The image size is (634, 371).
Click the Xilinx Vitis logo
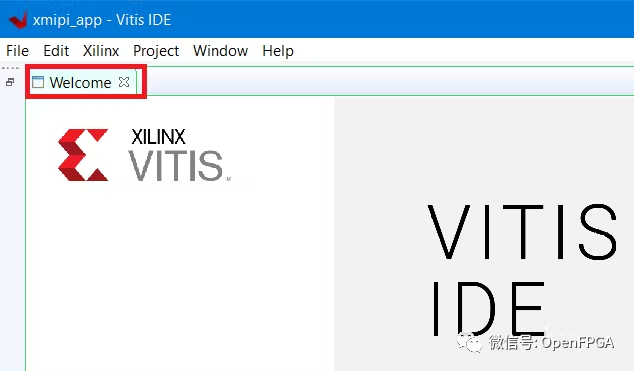[x=144, y=155]
